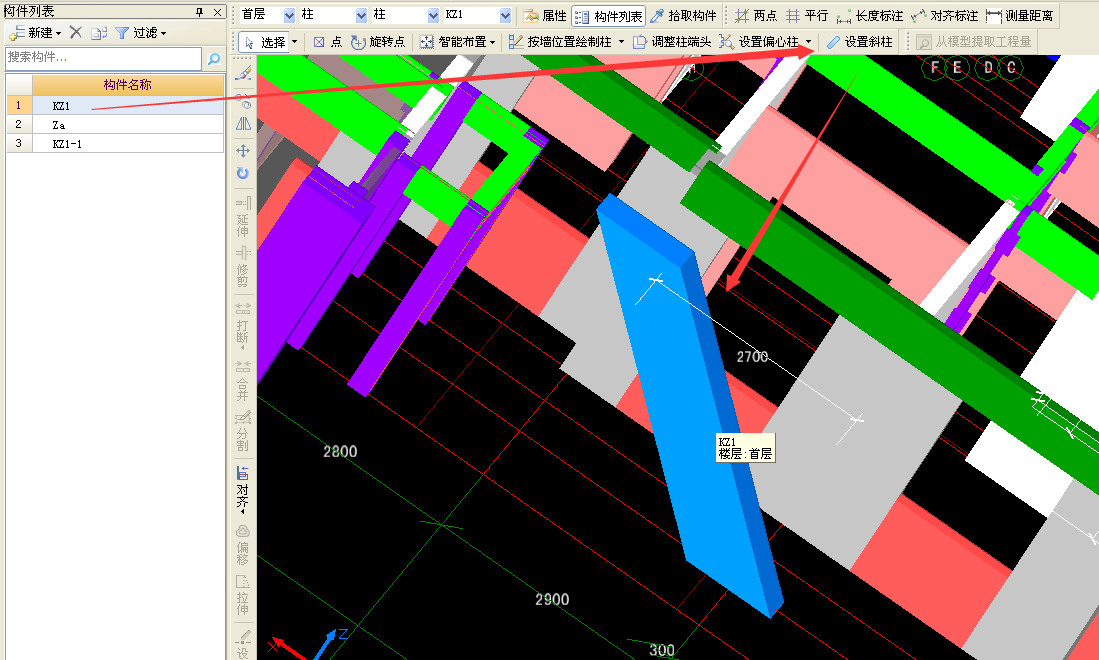Click the search magnifier button

[x=214, y=59]
